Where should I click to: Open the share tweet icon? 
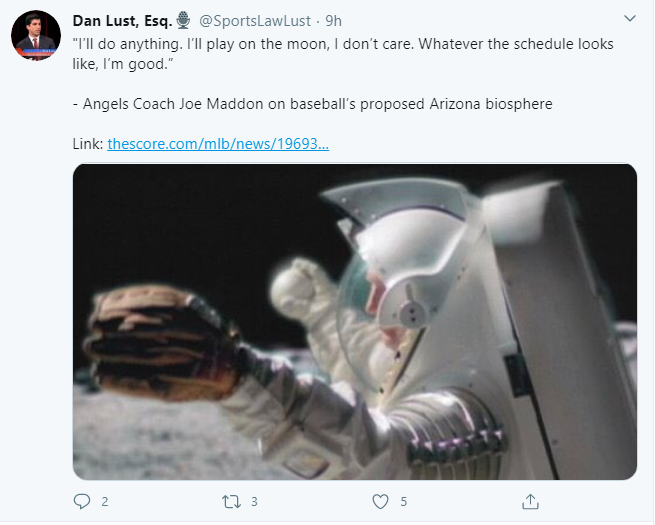pyautogui.click(x=530, y=501)
